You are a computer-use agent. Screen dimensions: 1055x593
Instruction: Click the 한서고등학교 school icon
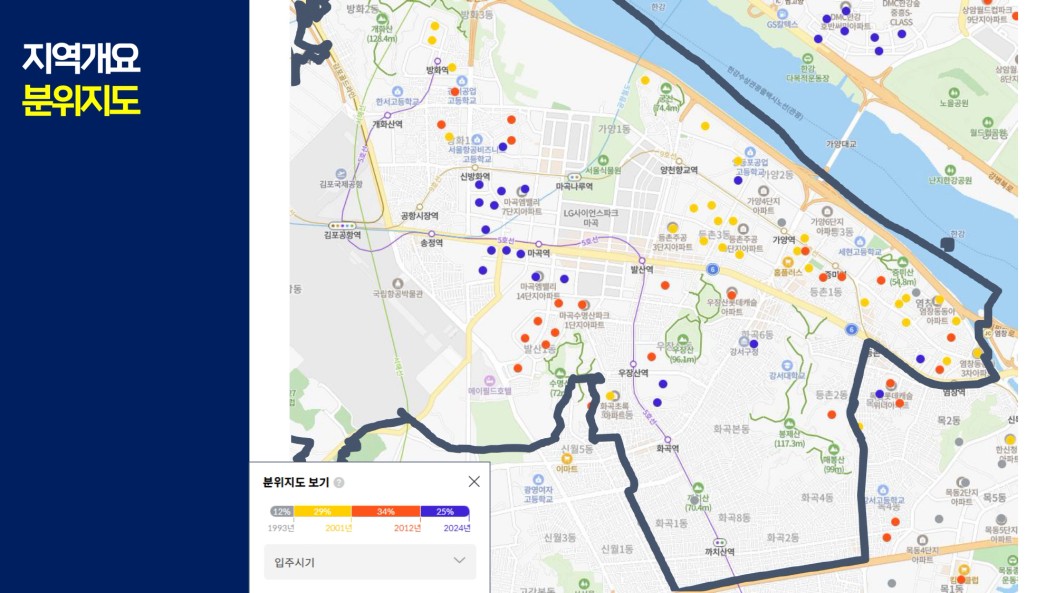click(x=397, y=91)
